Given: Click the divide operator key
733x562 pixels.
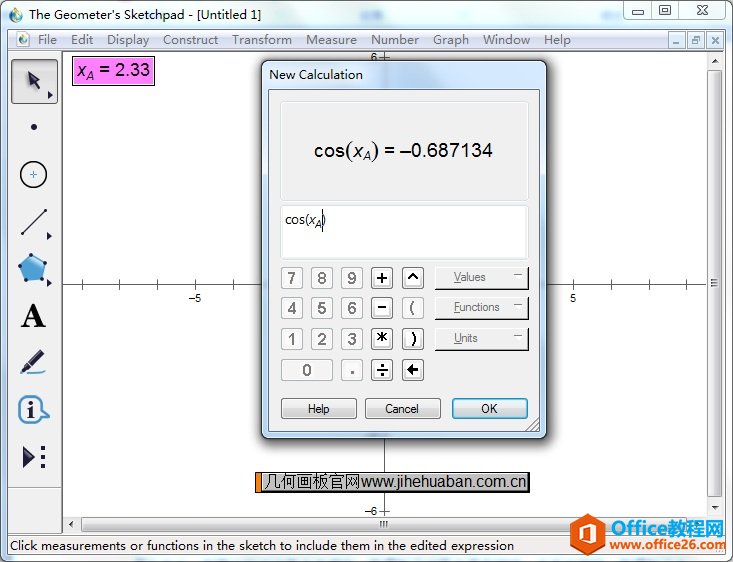Looking at the screenshot, I should pyautogui.click(x=382, y=370).
